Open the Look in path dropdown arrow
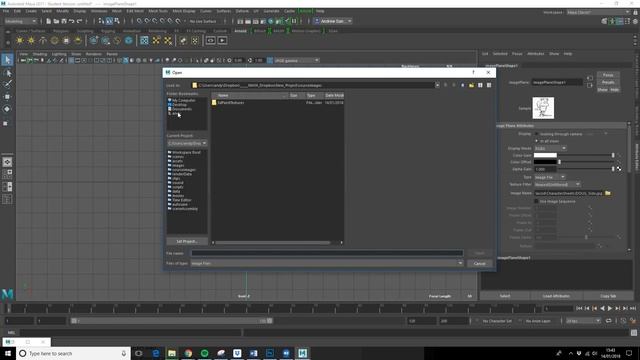 click(x=437, y=85)
